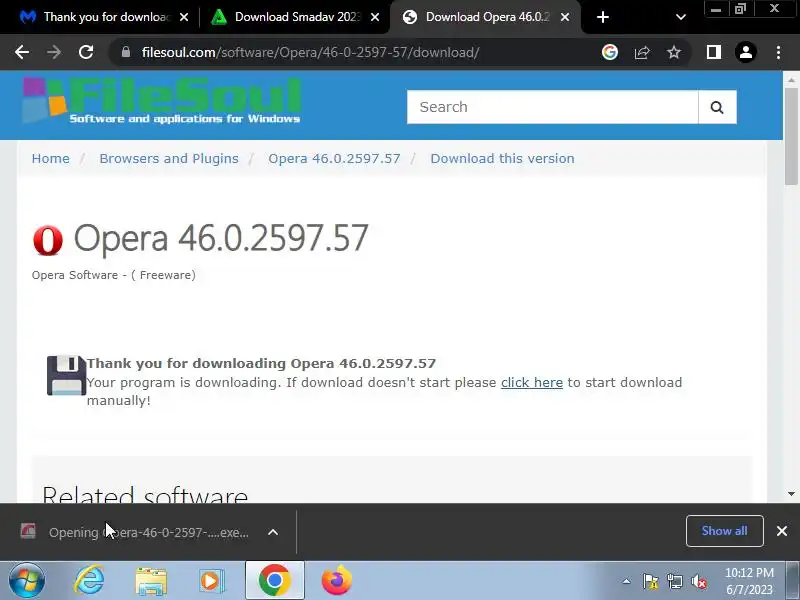
Task: Launch Internet Explorer from taskbar
Action: [x=89, y=581]
